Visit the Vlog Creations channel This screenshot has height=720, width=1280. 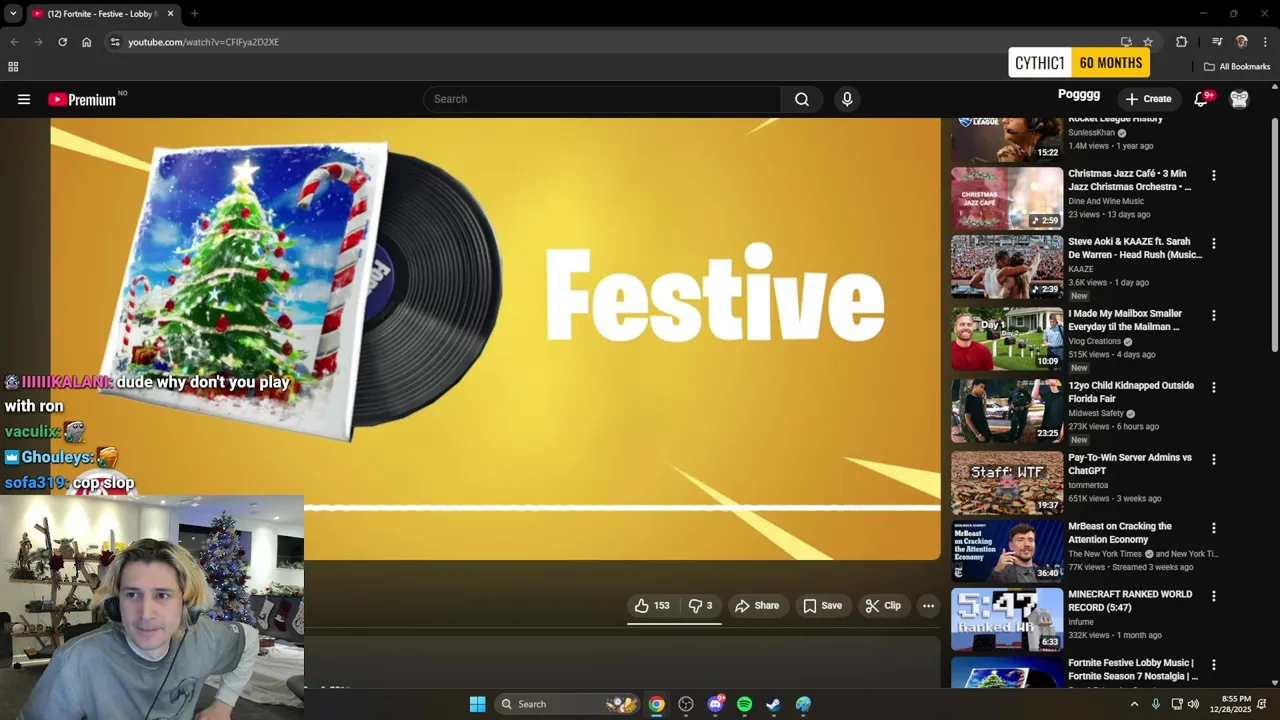coord(1094,341)
